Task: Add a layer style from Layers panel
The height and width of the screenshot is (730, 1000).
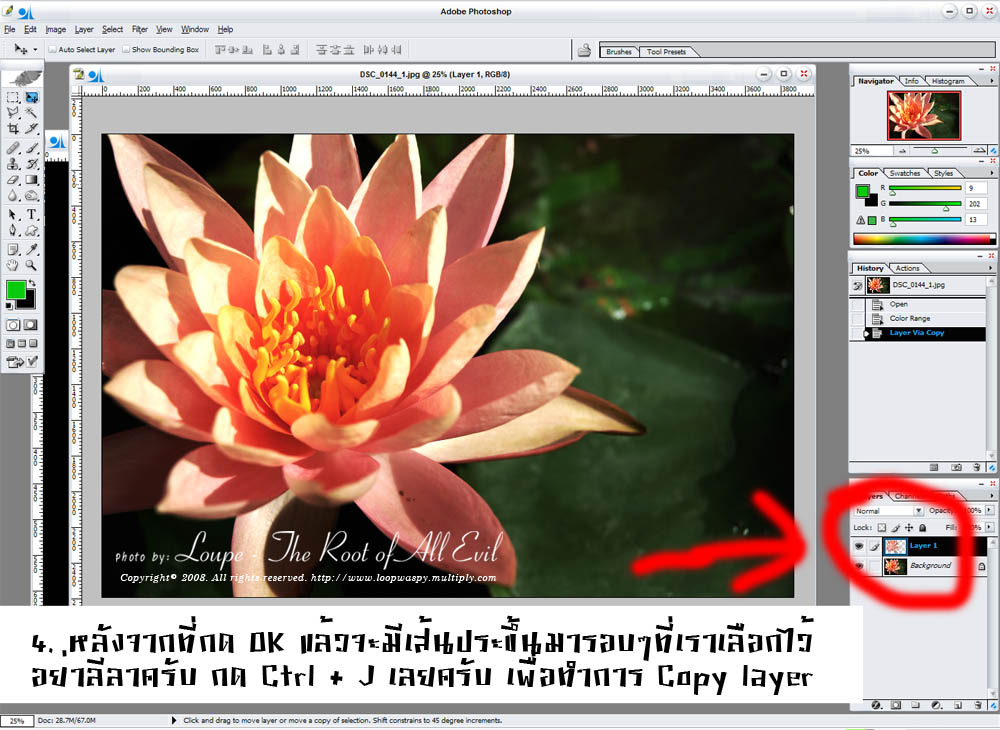Action: coord(876,705)
